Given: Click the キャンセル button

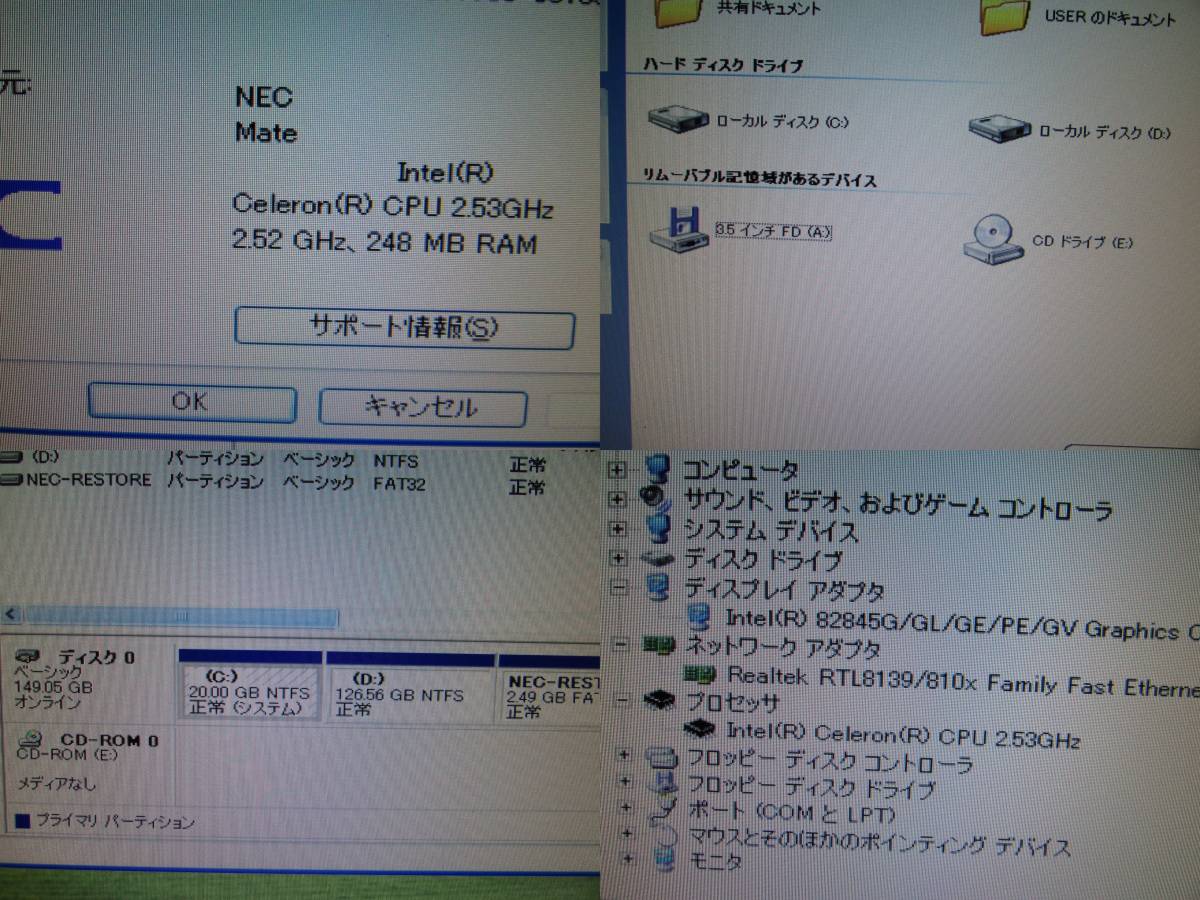Looking at the screenshot, I should [422, 407].
